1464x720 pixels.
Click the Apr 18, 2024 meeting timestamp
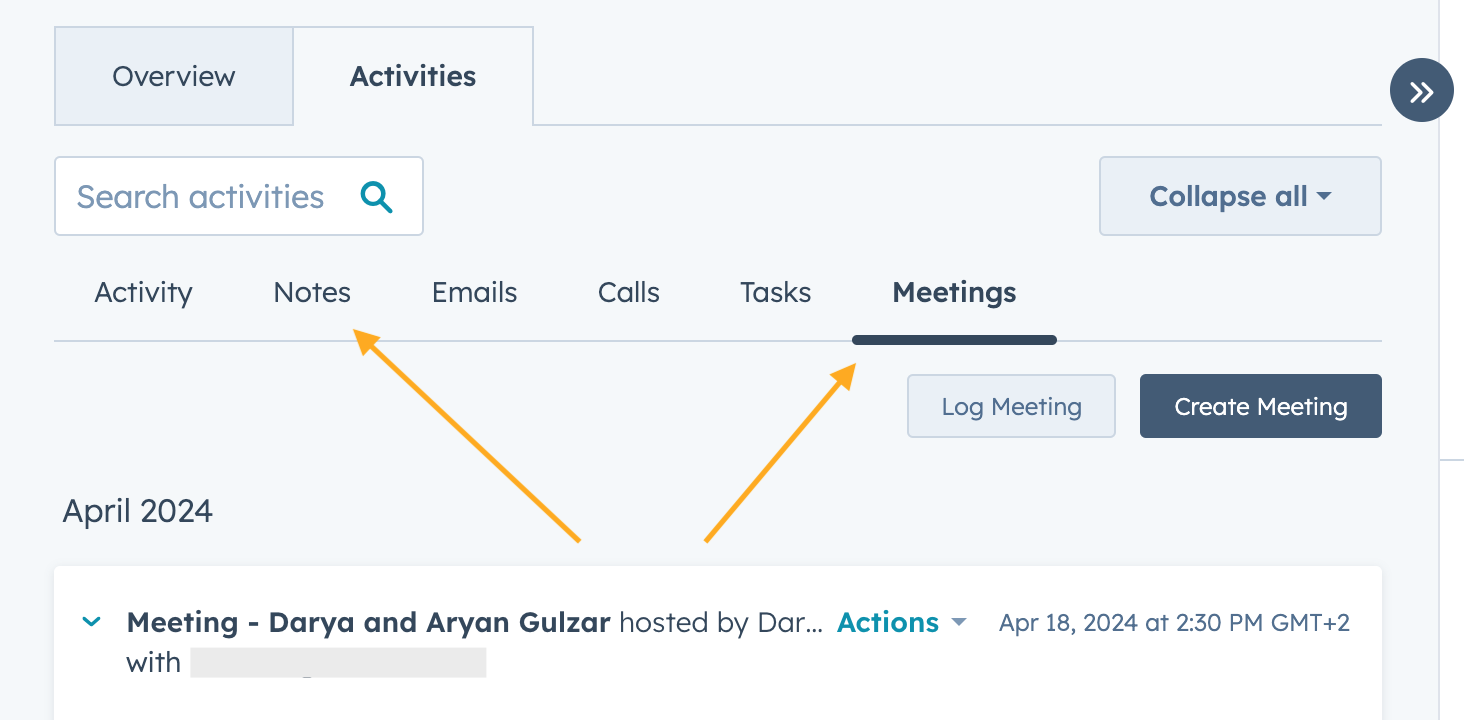tap(1174, 624)
